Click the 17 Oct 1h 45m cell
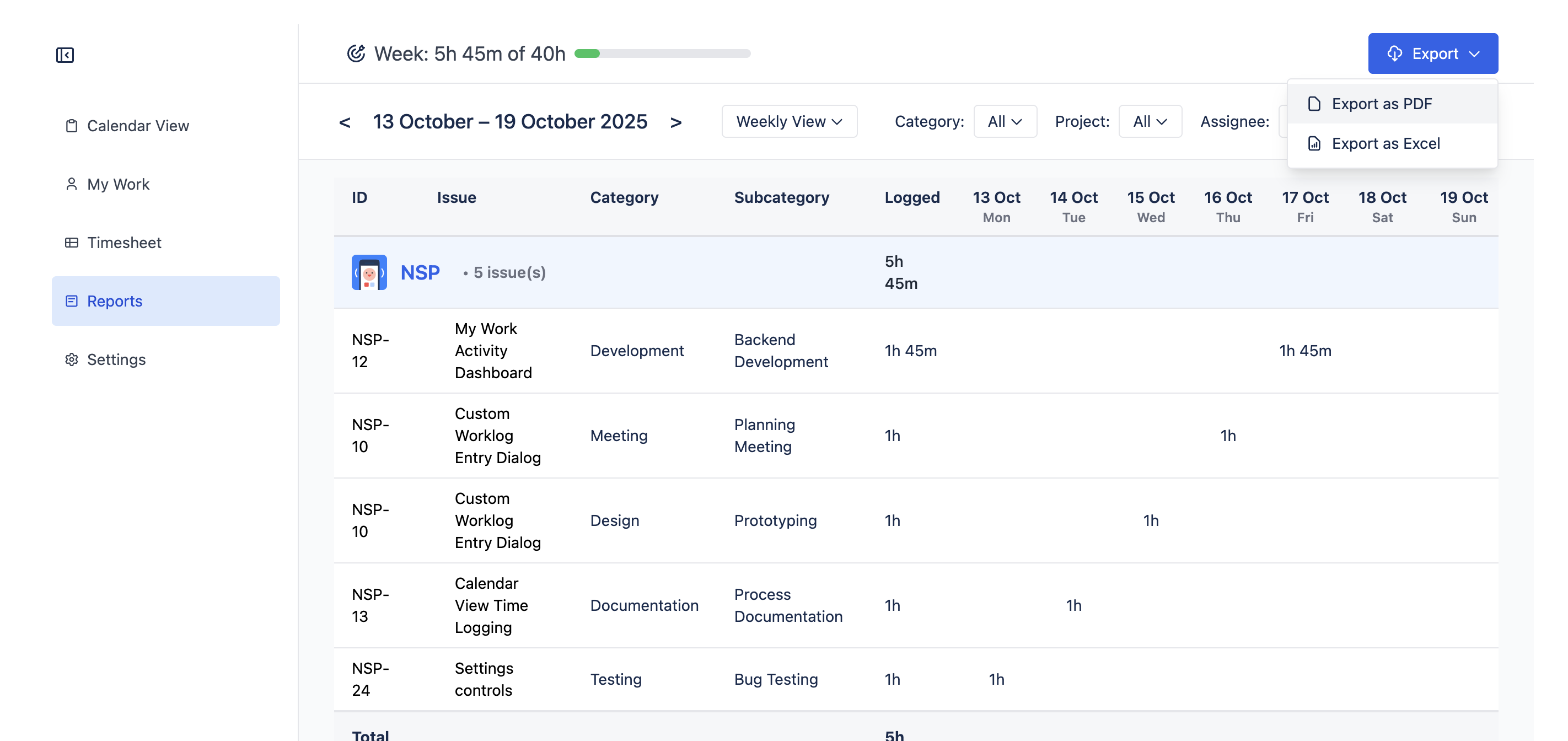Viewport: 1568px width, 741px height. click(x=1304, y=351)
